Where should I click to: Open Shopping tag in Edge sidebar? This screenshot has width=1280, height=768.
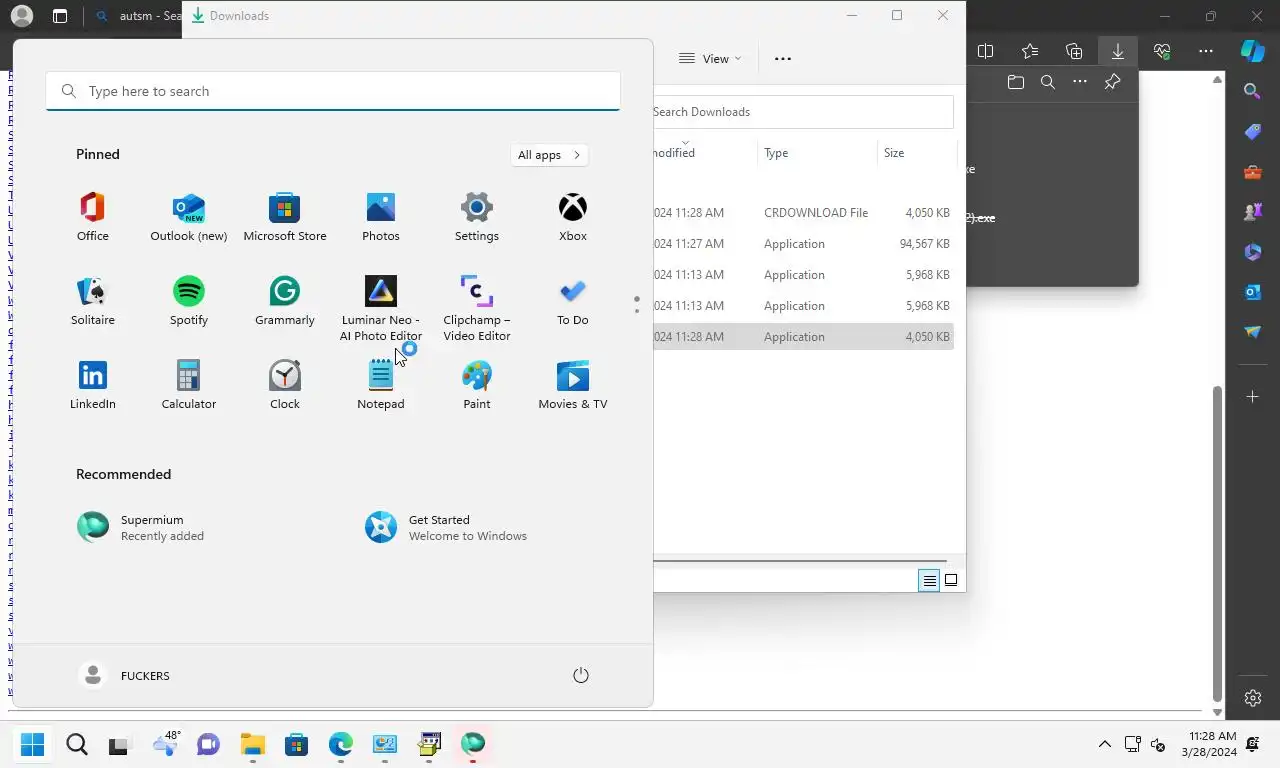tap(1252, 132)
